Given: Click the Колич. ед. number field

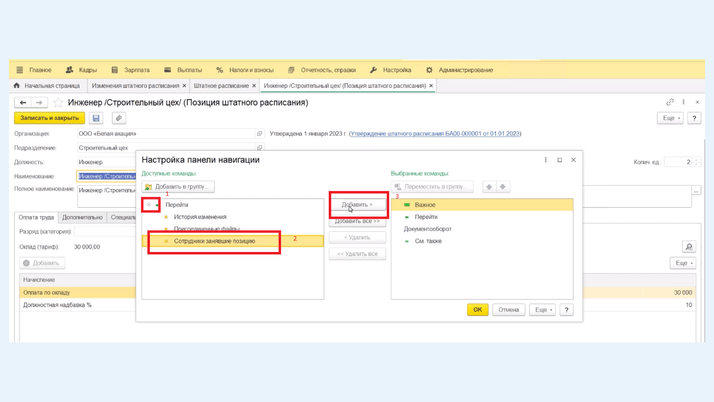Looking at the screenshot, I should [678, 162].
